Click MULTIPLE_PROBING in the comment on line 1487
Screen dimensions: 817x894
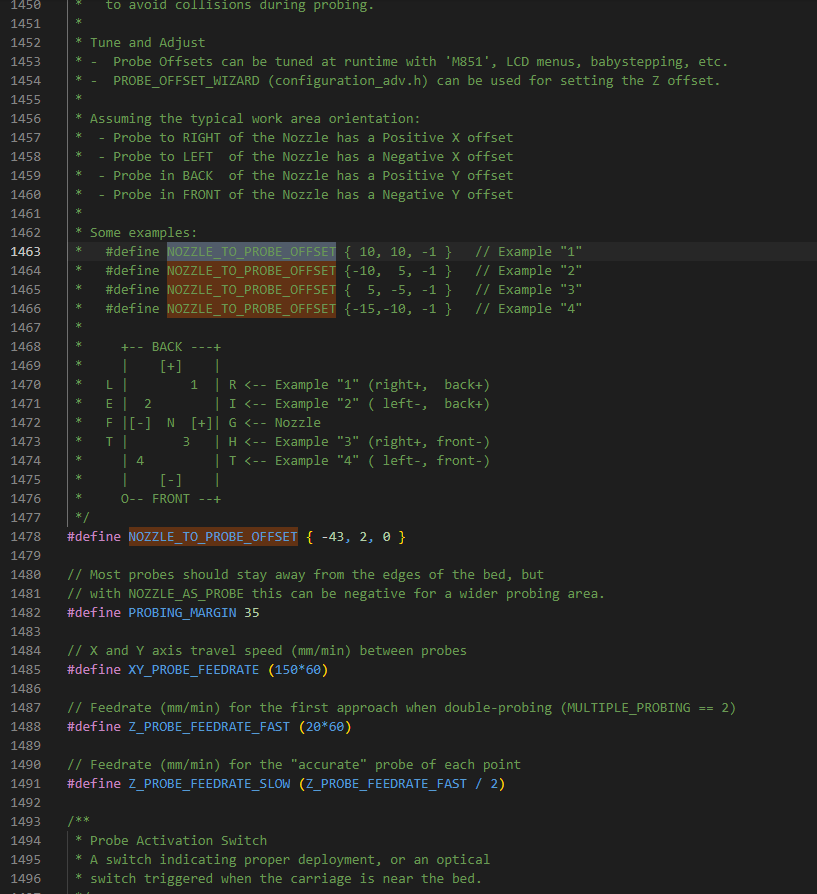coord(629,708)
